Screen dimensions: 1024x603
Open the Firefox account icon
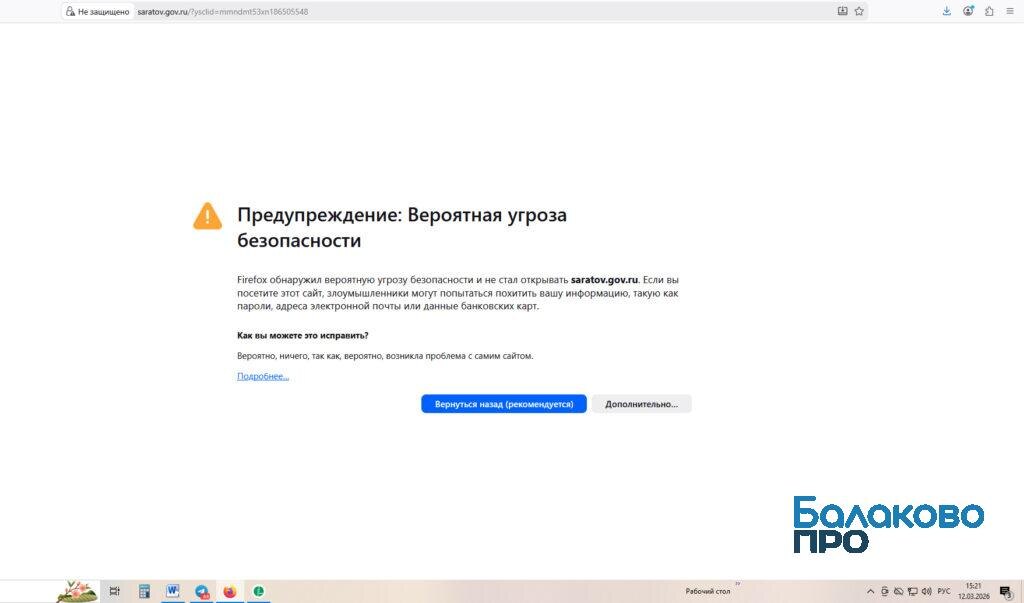968,11
